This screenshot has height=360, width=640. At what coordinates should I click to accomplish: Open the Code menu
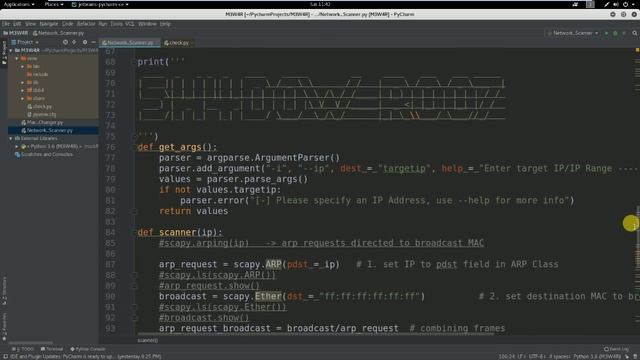[68, 24]
